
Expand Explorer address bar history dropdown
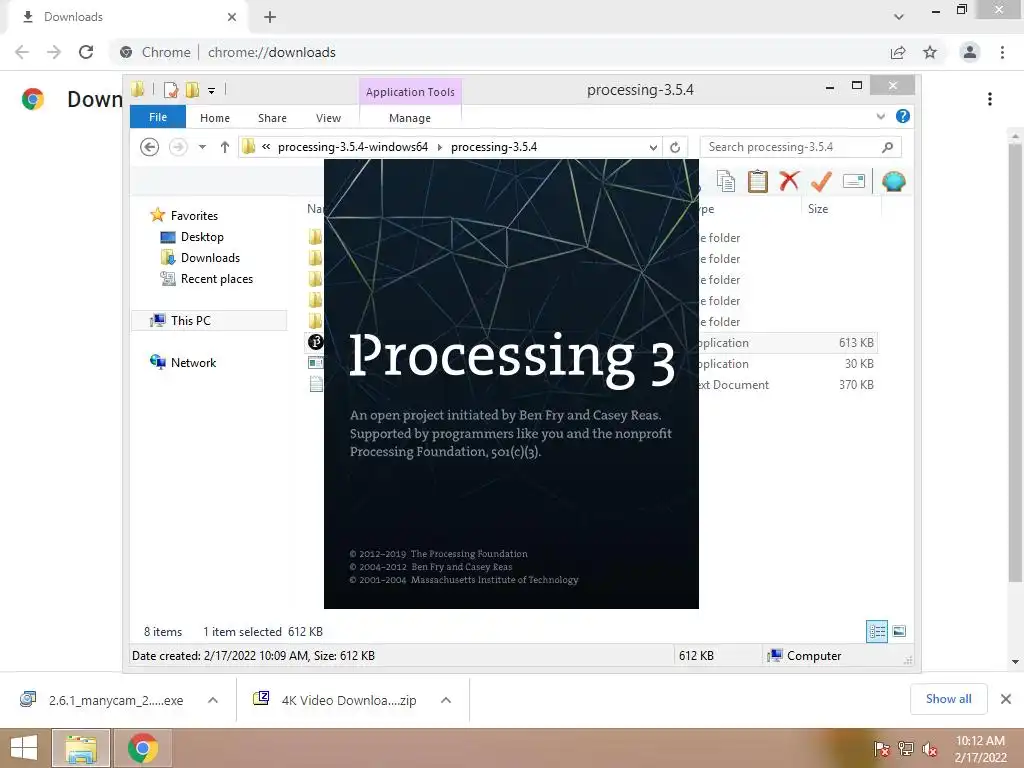653,148
